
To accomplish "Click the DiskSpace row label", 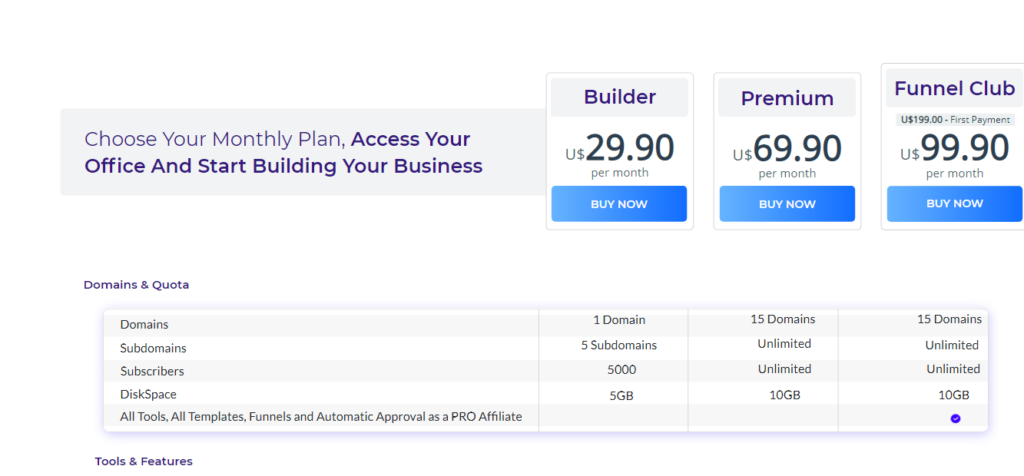I will click(x=148, y=394).
